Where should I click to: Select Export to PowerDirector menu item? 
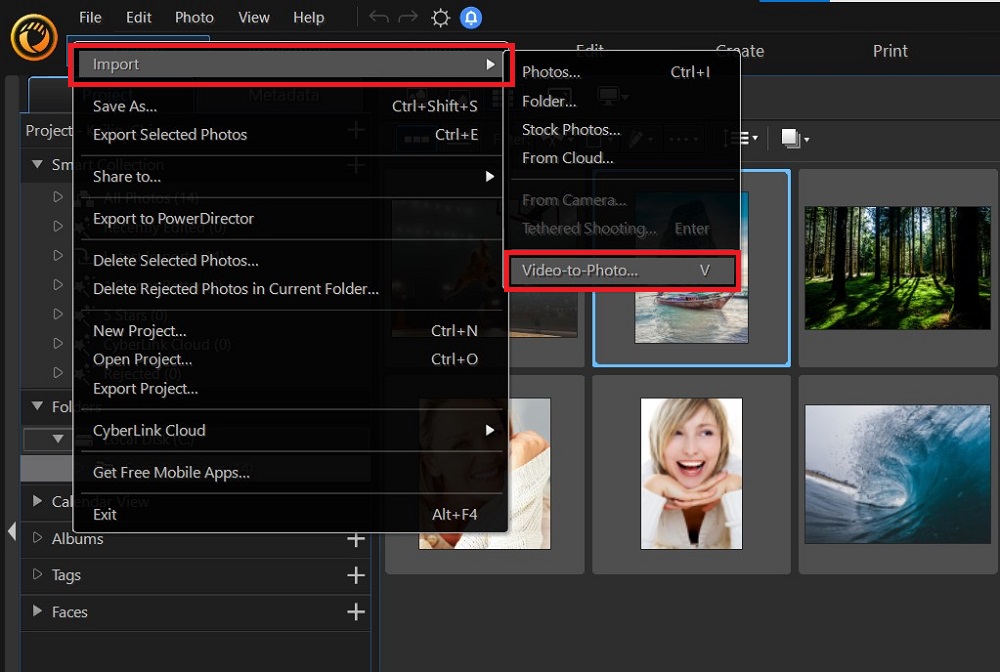(x=173, y=219)
